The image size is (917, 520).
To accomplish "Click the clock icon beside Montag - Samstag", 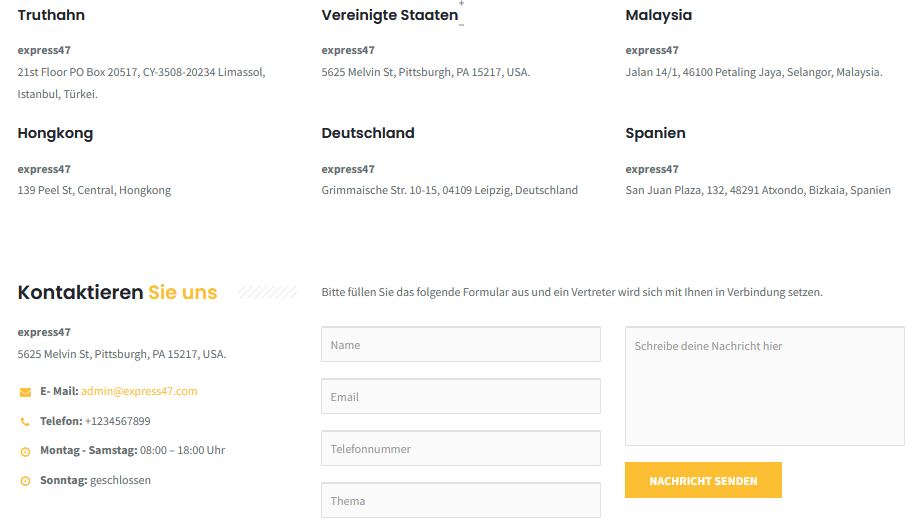I will (25, 452).
